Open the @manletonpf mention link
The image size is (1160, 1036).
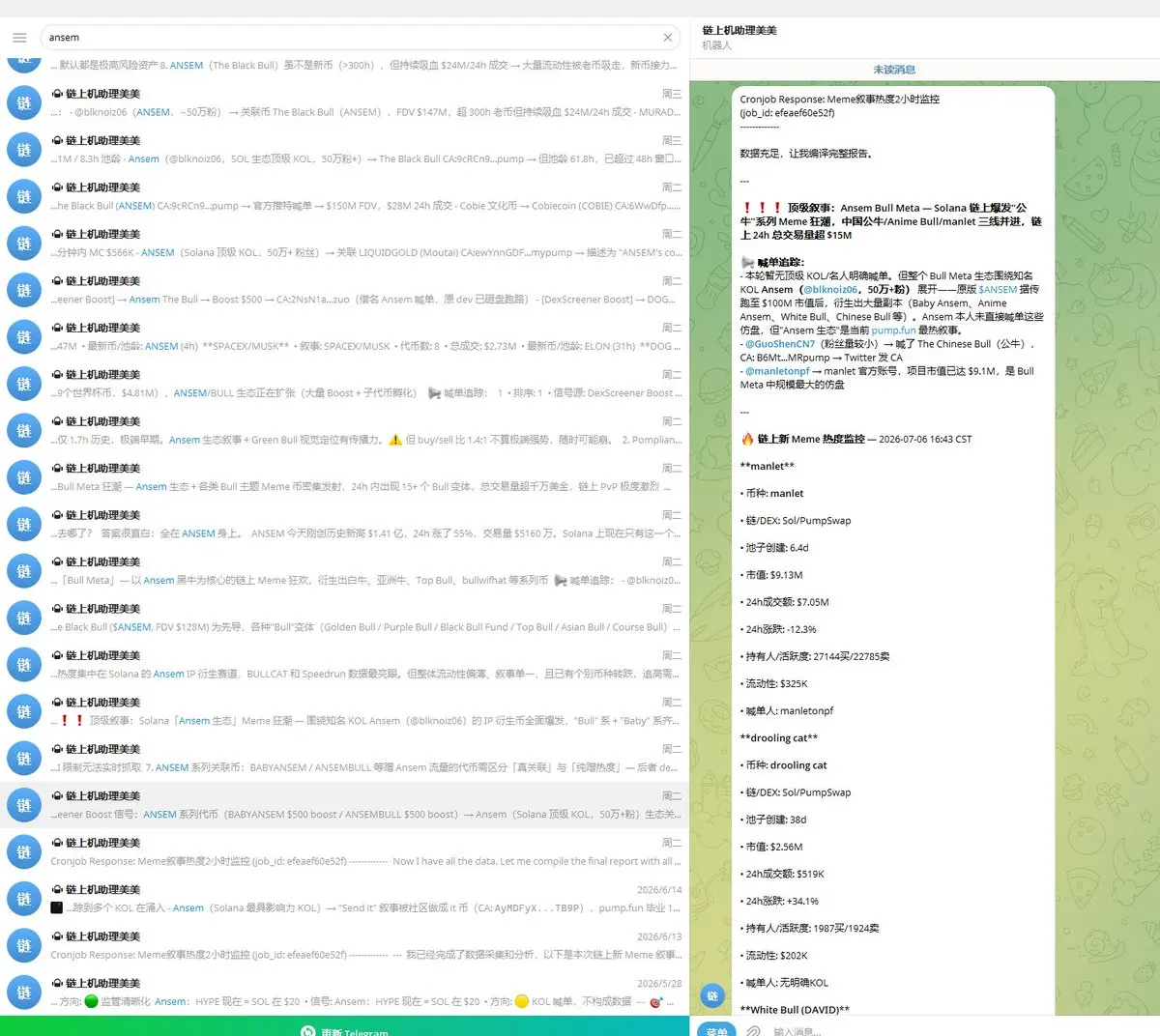point(777,370)
